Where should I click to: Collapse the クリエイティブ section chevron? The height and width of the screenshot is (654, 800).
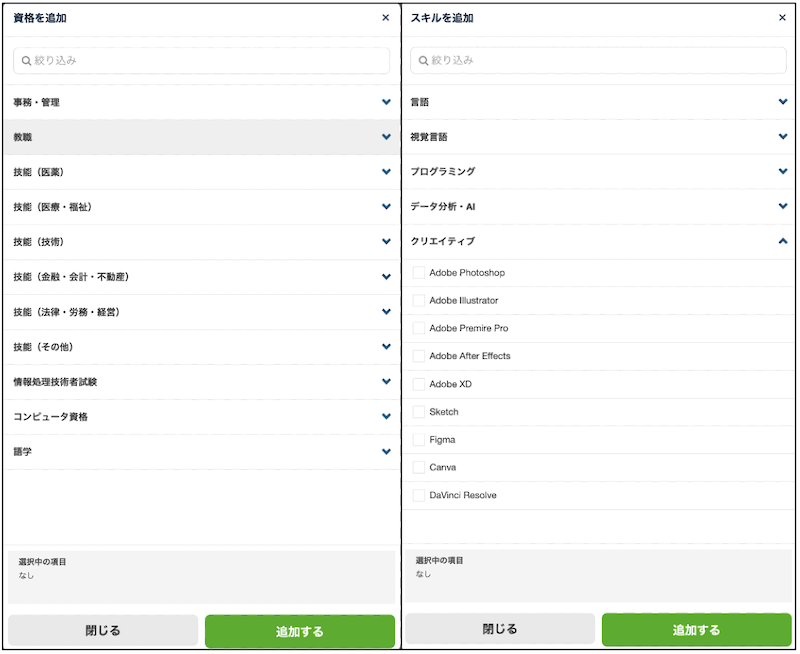783,241
